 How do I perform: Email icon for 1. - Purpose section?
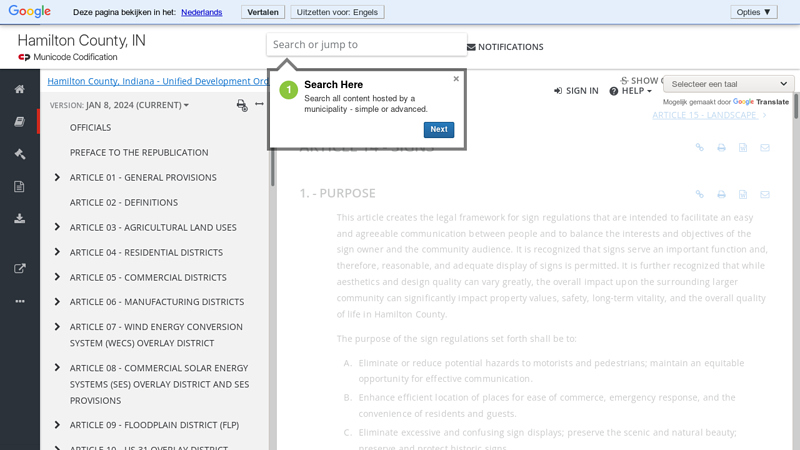coord(764,194)
